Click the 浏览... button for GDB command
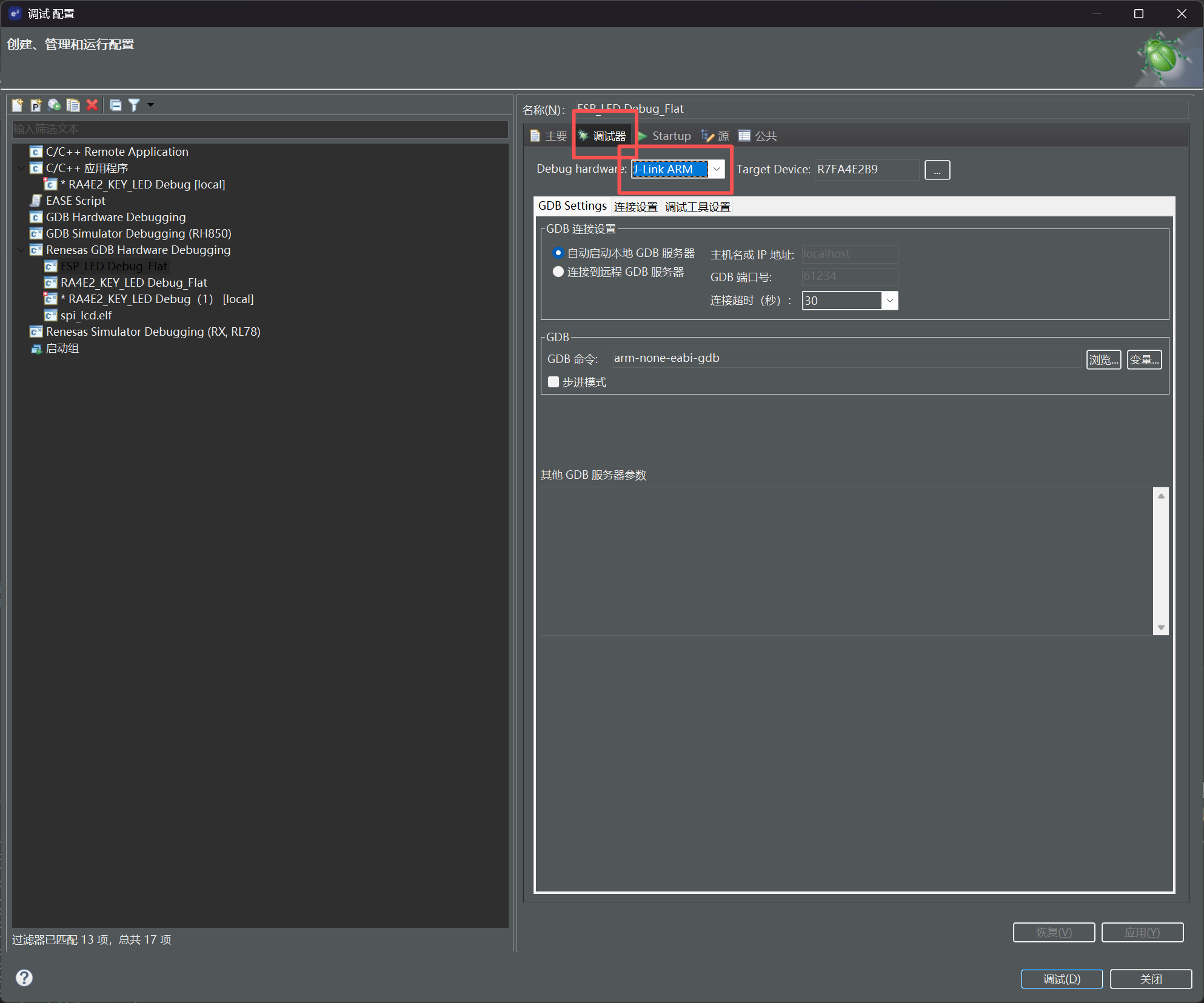 [x=1103, y=359]
